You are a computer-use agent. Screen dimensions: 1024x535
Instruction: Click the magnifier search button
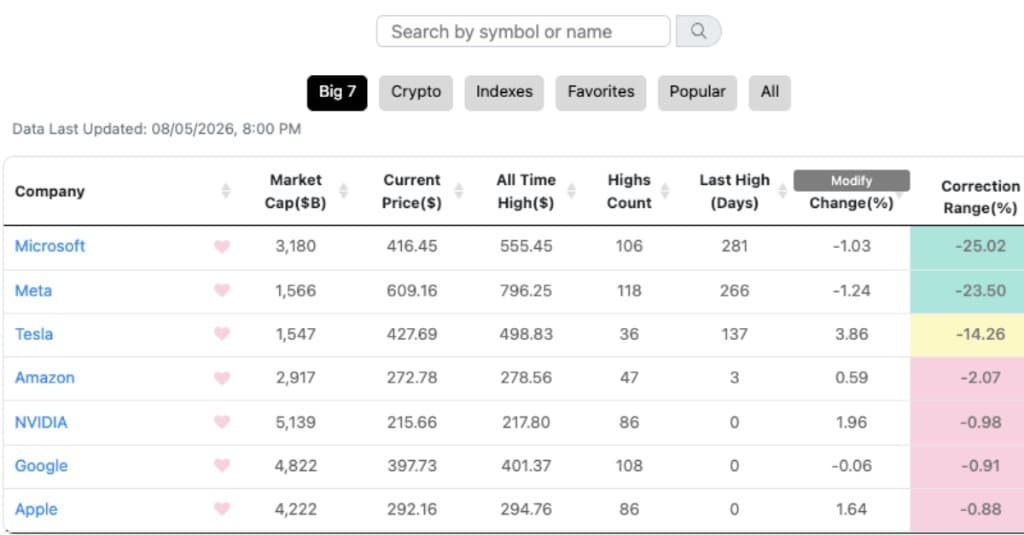pyautogui.click(x=698, y=31)
